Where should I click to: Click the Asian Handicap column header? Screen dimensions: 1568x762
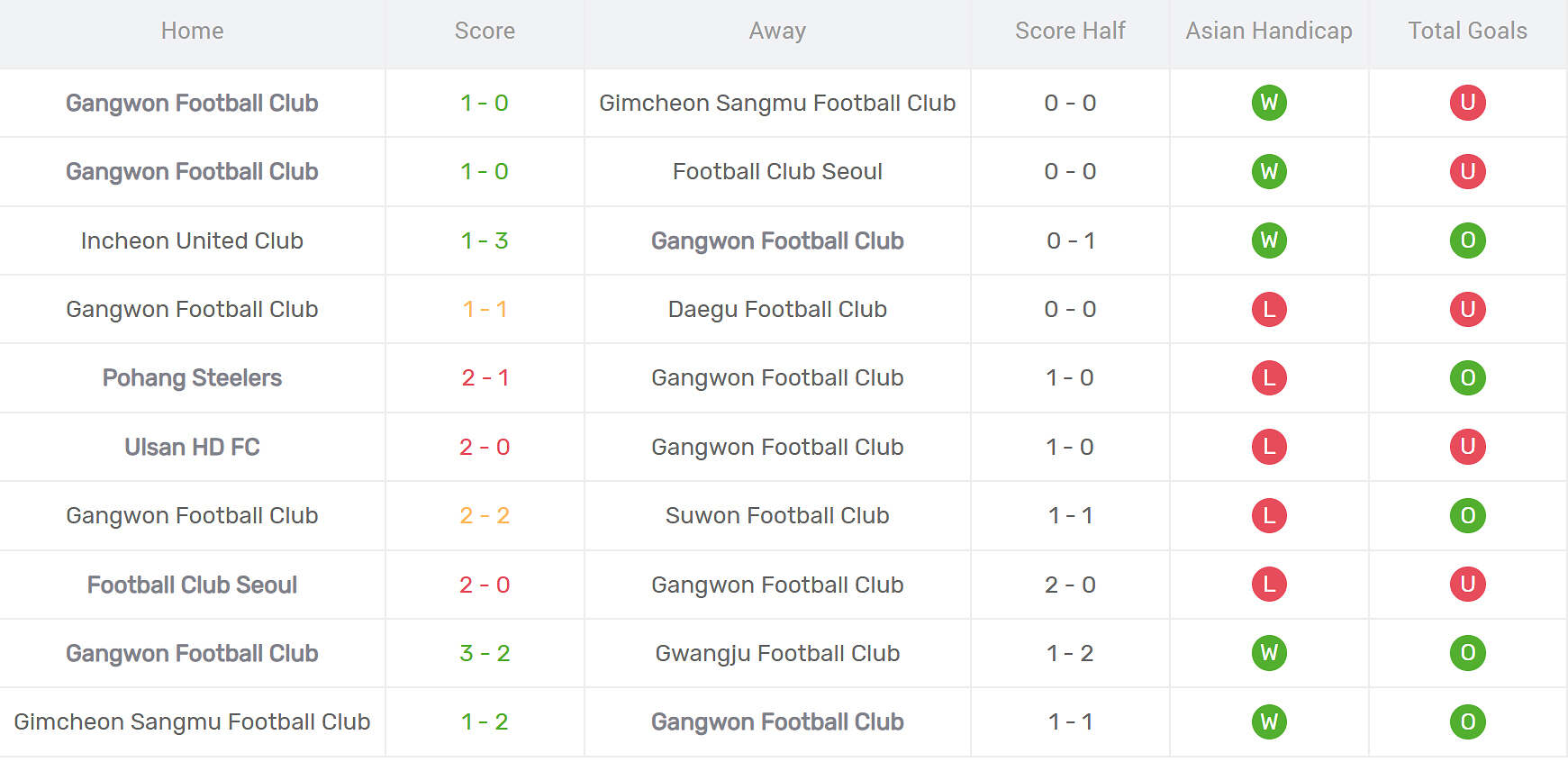pyautogui.click(x=1268, y=31)
